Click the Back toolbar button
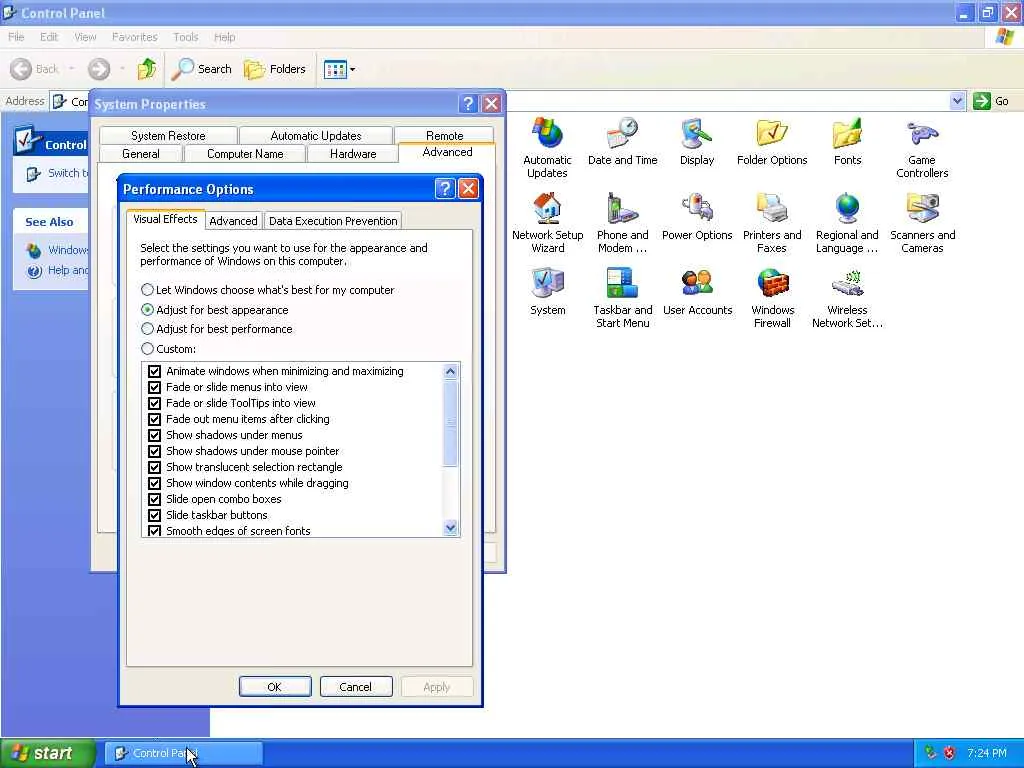This screenshot has height=768, width=1024. (35, 69)
